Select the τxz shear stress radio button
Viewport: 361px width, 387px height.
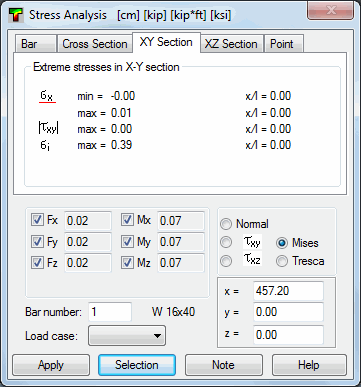(x=226, y=261)
